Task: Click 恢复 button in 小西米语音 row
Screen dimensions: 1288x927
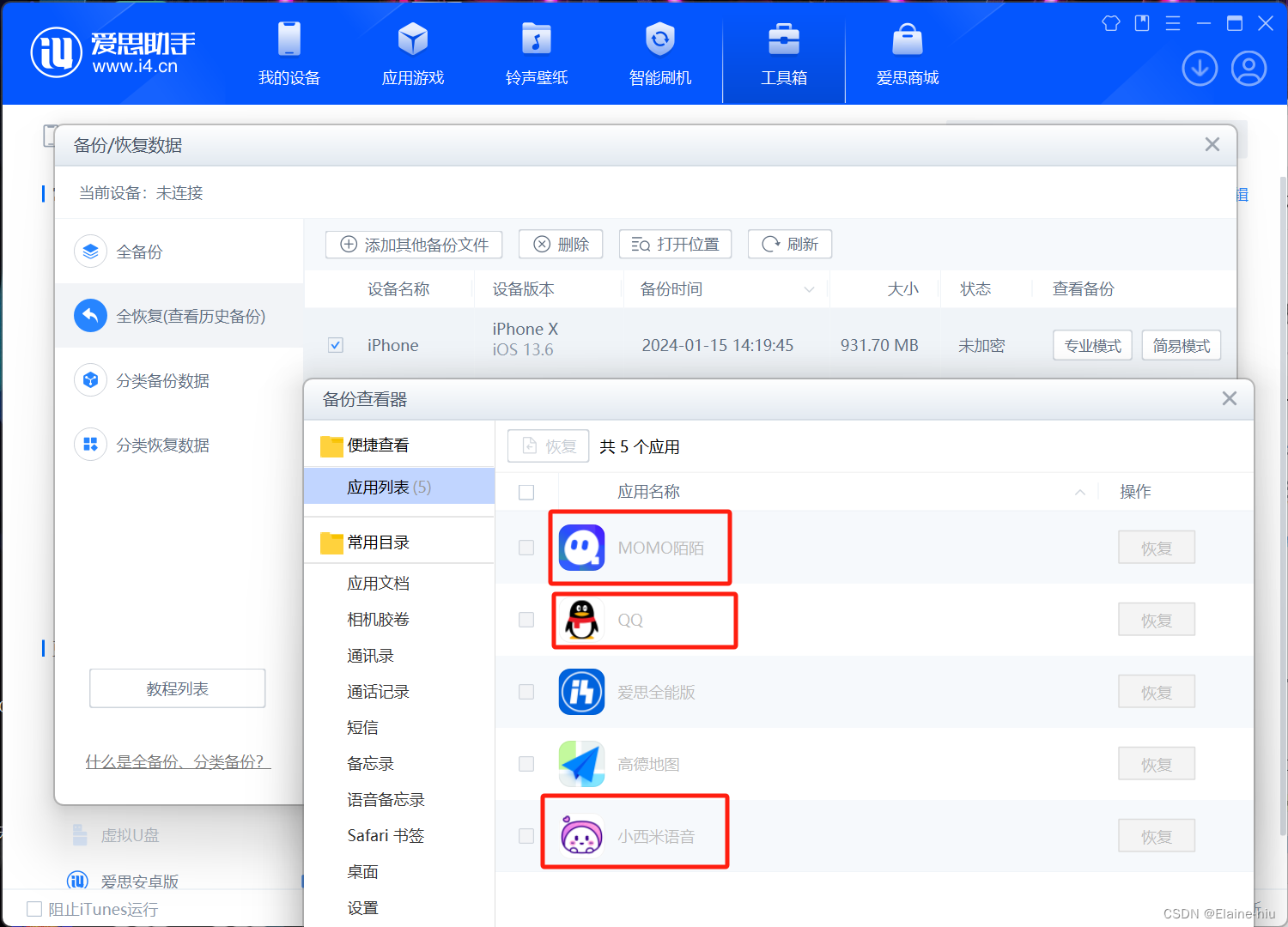Action: [1157, 836]
